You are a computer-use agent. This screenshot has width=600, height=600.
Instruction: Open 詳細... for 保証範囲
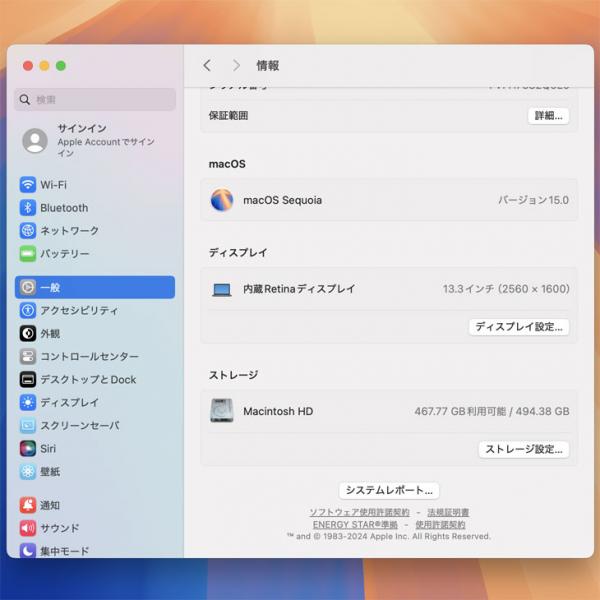point(548,116)
